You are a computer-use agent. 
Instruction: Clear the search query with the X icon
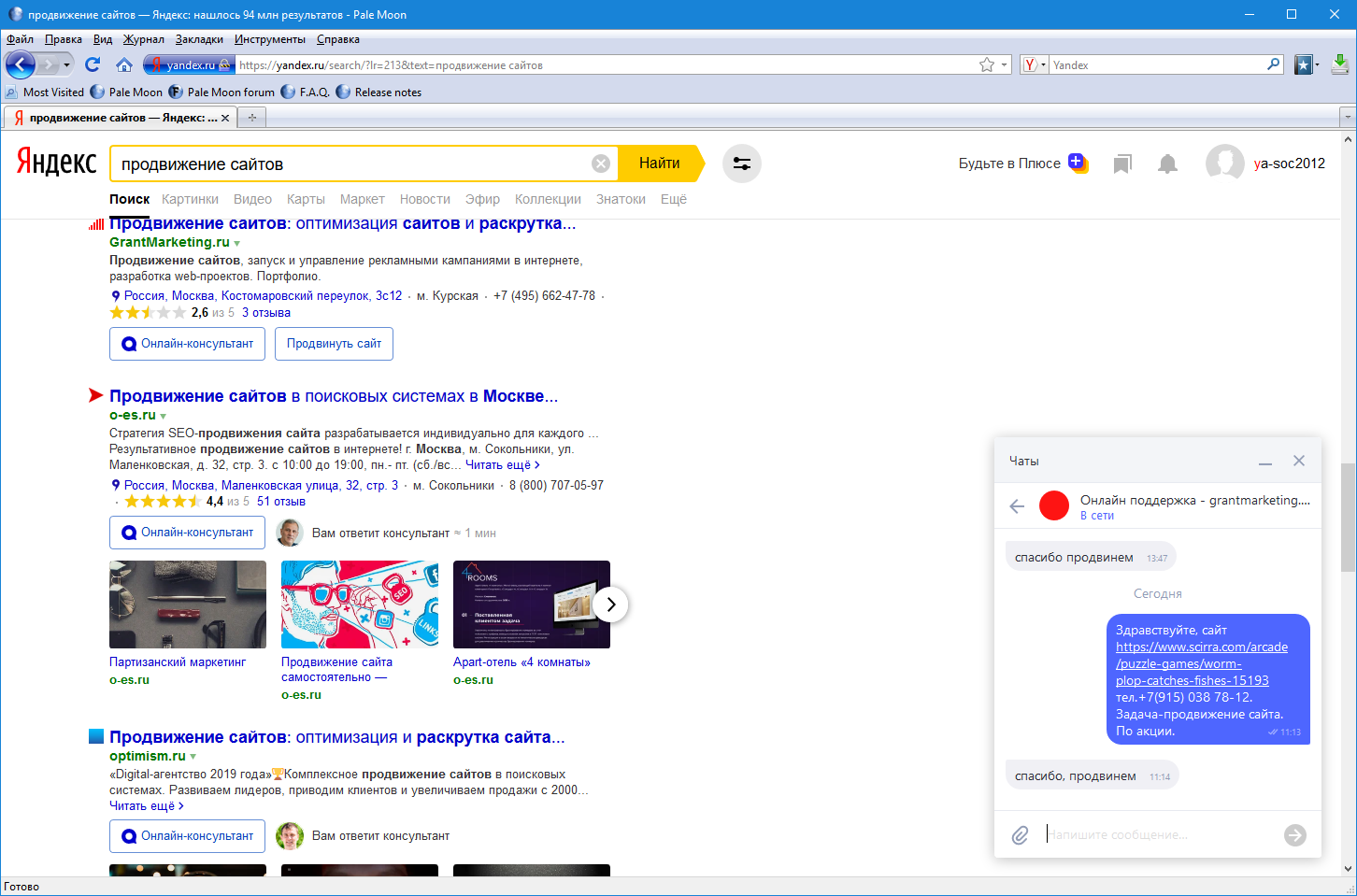point(601,164)
